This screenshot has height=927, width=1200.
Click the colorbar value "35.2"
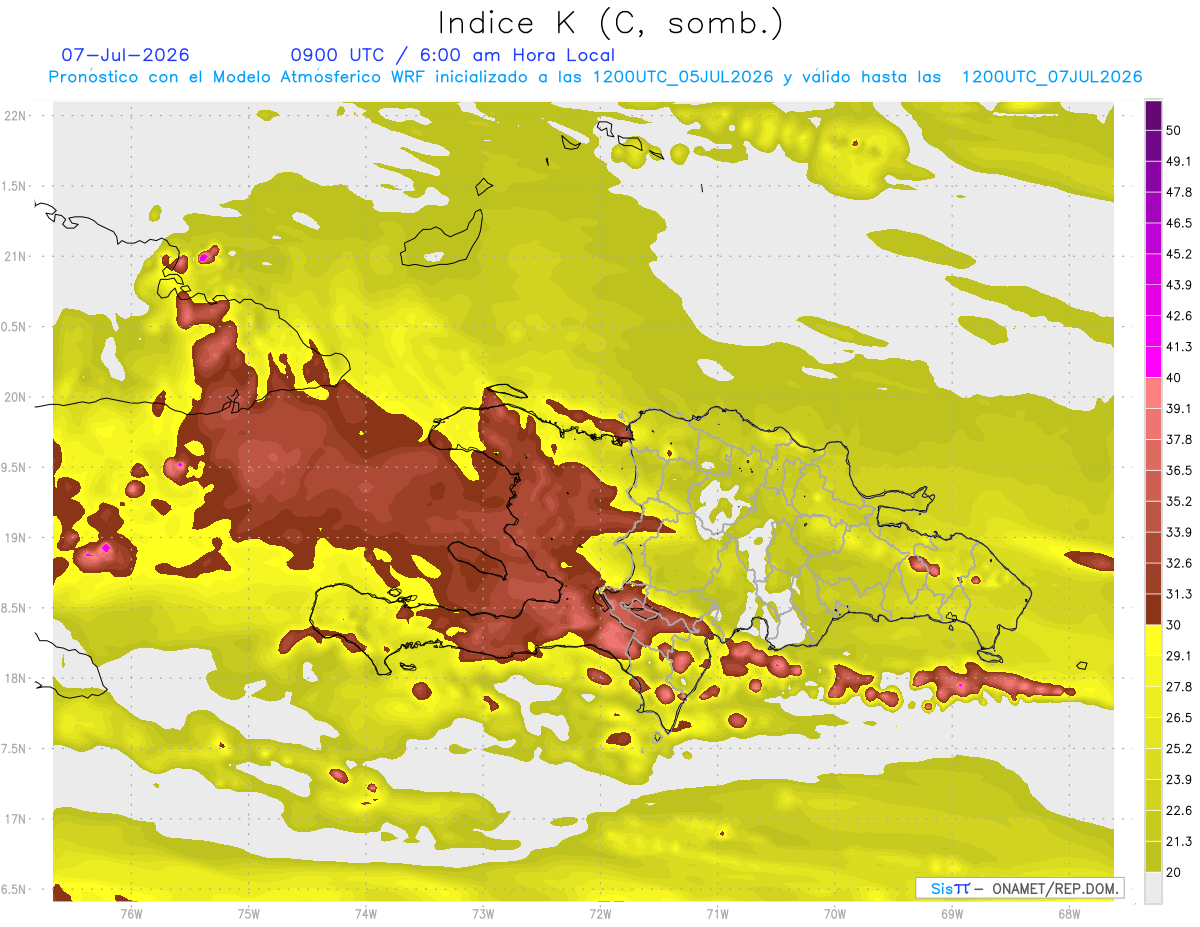point(1179,501)
